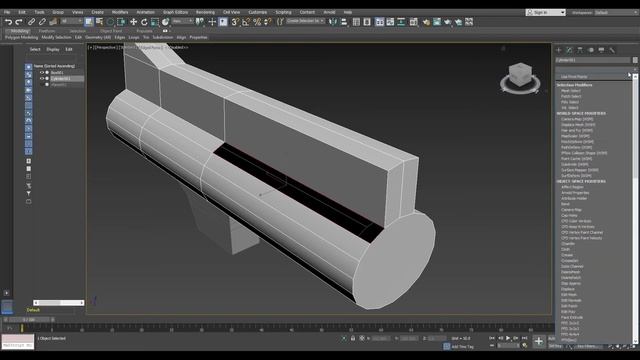
Task: Toggle Window/Crossing selection mode
Action: [121, 22]
